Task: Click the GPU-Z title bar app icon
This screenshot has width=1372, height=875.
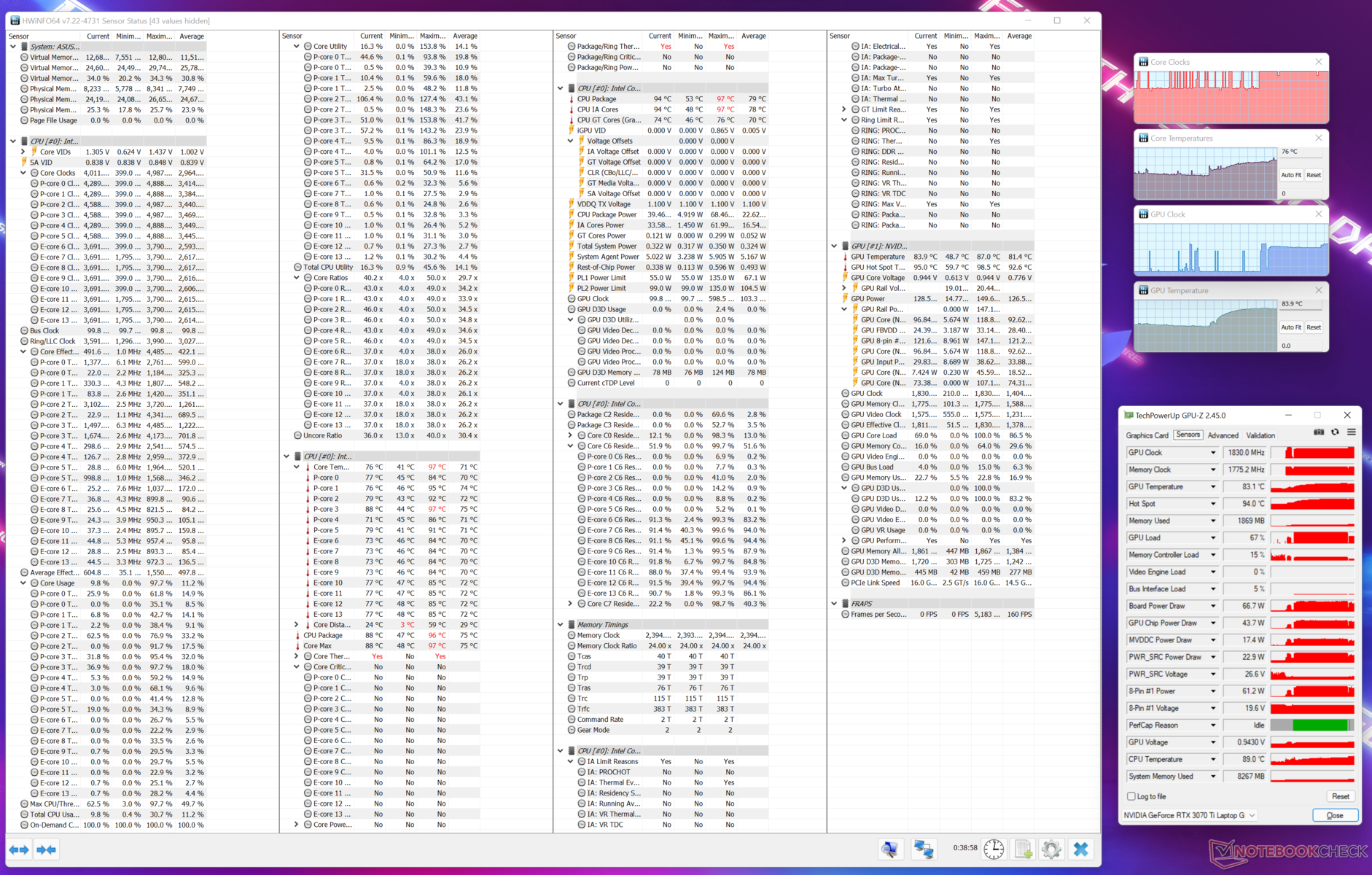Action: click(1129, 415)
